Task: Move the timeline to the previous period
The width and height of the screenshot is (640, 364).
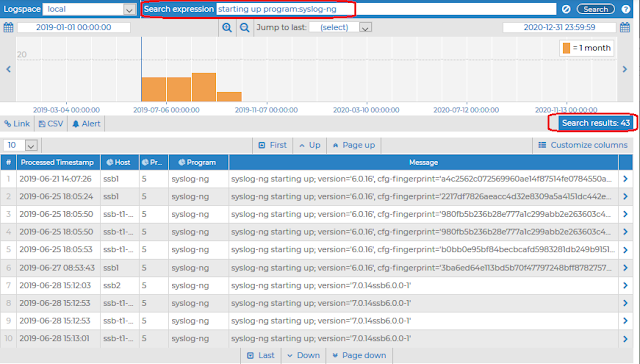Action: [x=8, y=69]
